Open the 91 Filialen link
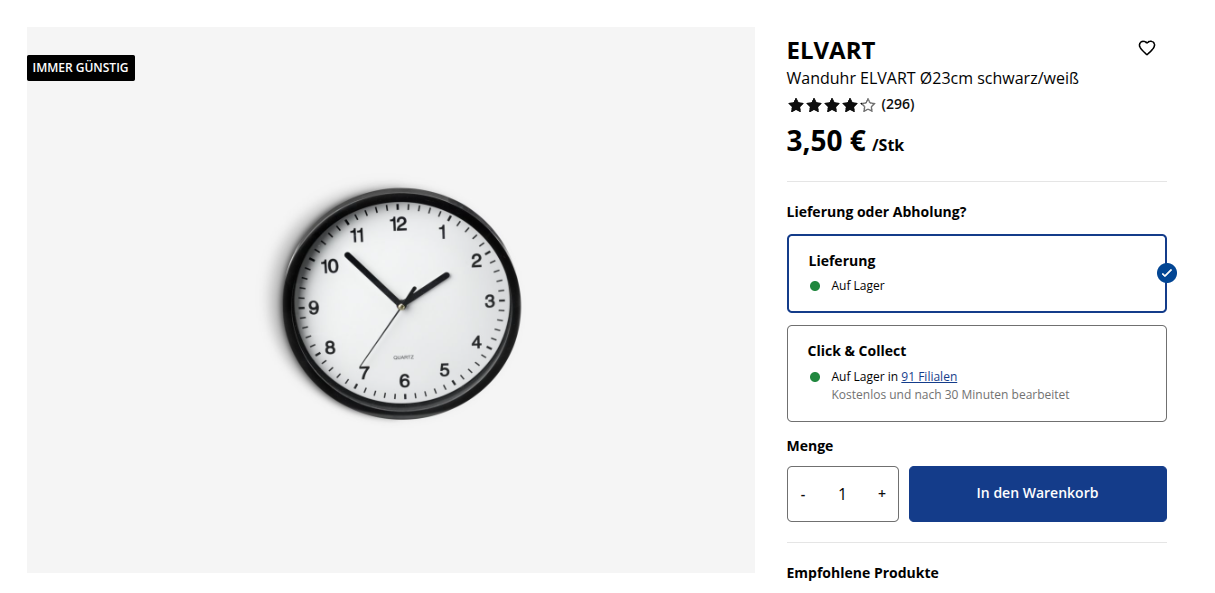Viewport: 1215px width, 593px height. click(929, 377)
